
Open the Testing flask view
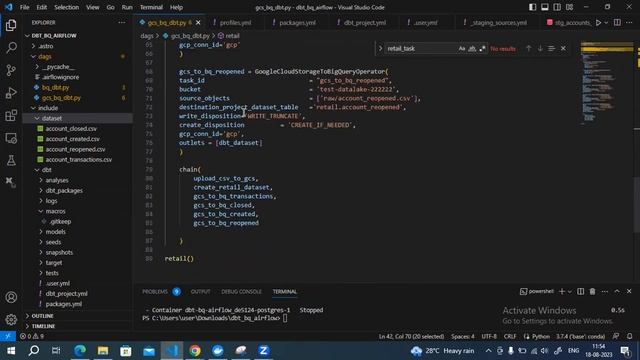11,160
